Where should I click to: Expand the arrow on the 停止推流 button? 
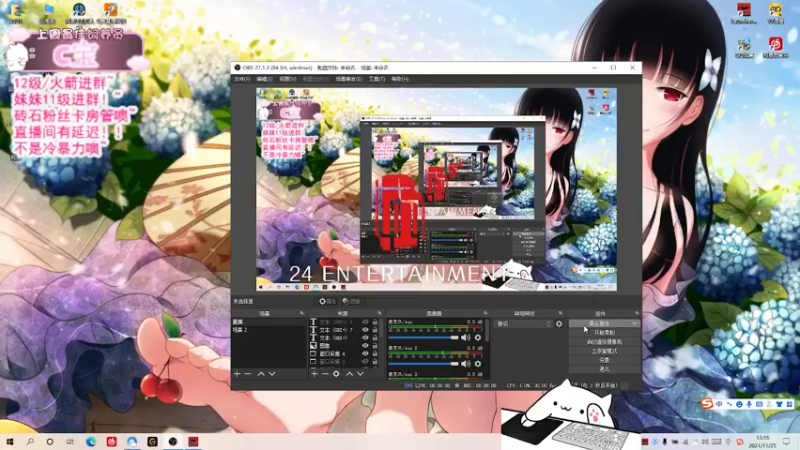click(635, 323)
